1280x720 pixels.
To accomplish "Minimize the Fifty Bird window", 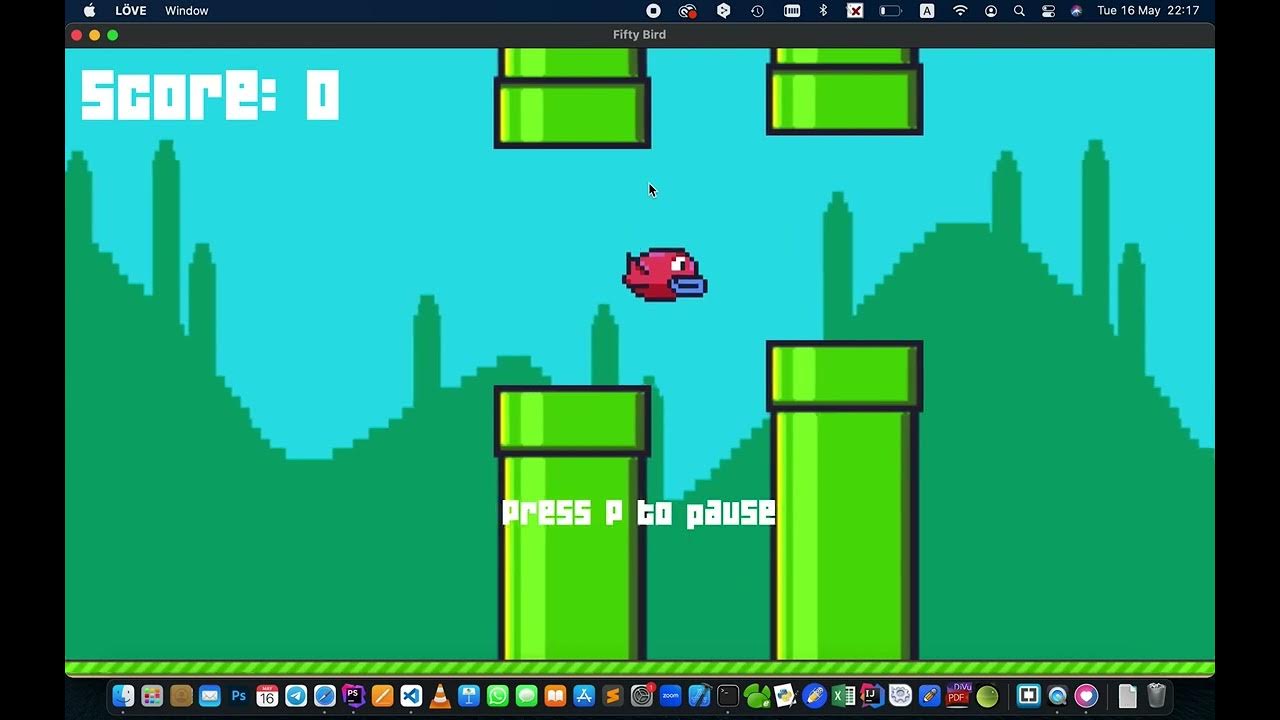I will 95,35.
